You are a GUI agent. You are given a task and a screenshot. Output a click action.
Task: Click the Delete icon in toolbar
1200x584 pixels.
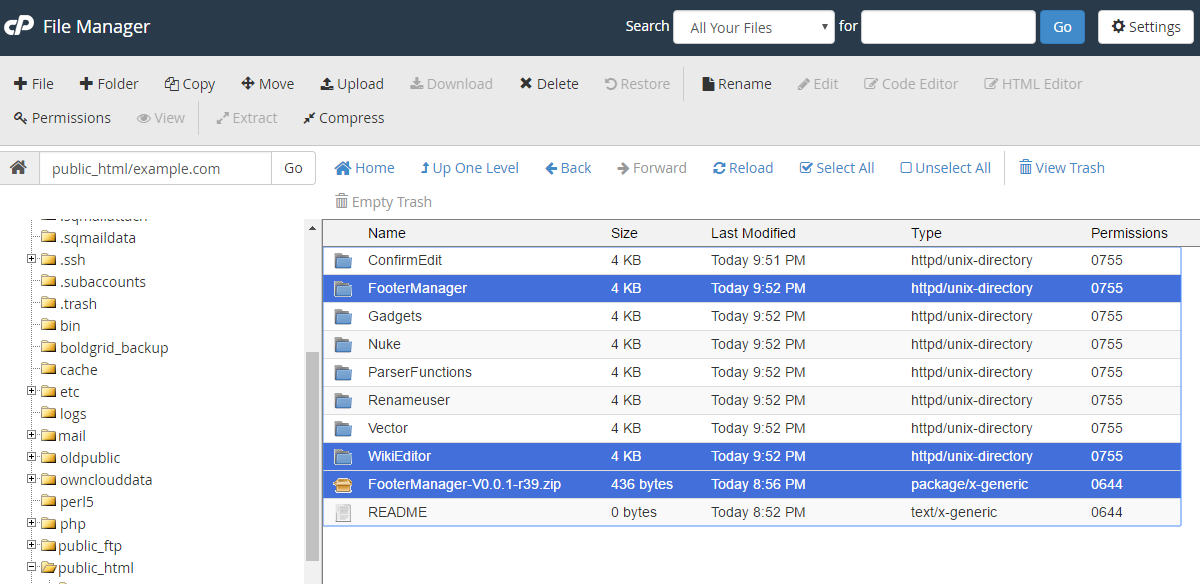pos(526,84)
